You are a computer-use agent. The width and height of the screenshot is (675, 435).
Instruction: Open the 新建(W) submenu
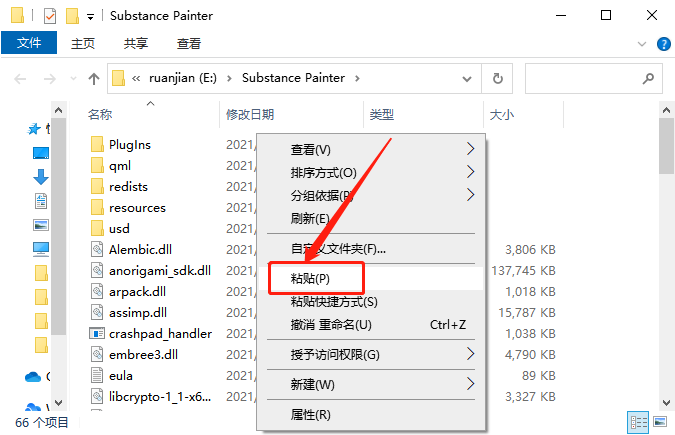coord(371,384)
